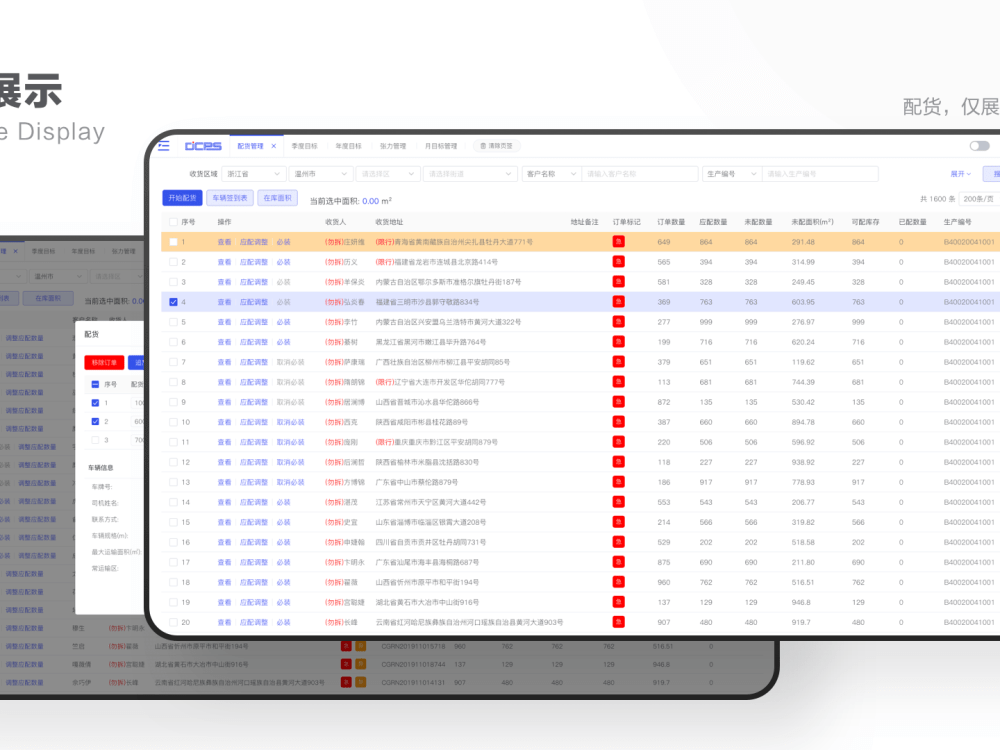Select 季度目标 tab in back window
The height and width of the screenshot is (750, 1000).
coord(43,251)
